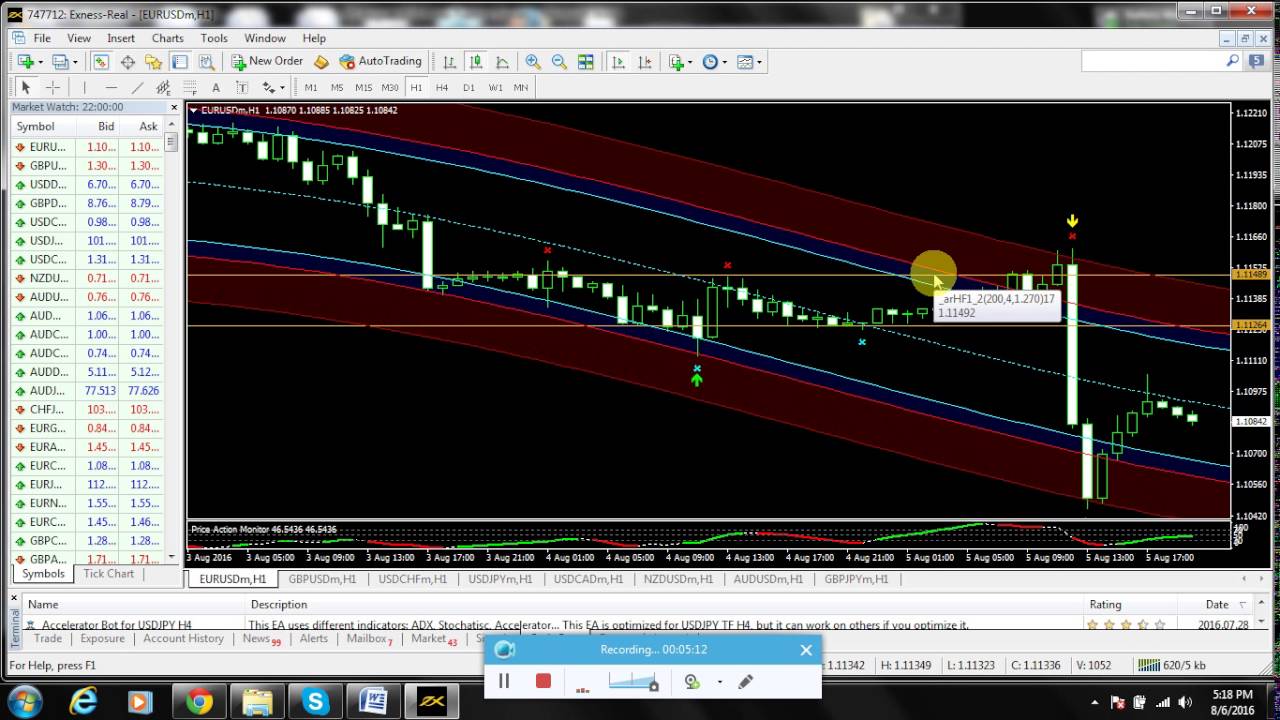Click the New Chart icon
1280x720 pixels.
25,62
